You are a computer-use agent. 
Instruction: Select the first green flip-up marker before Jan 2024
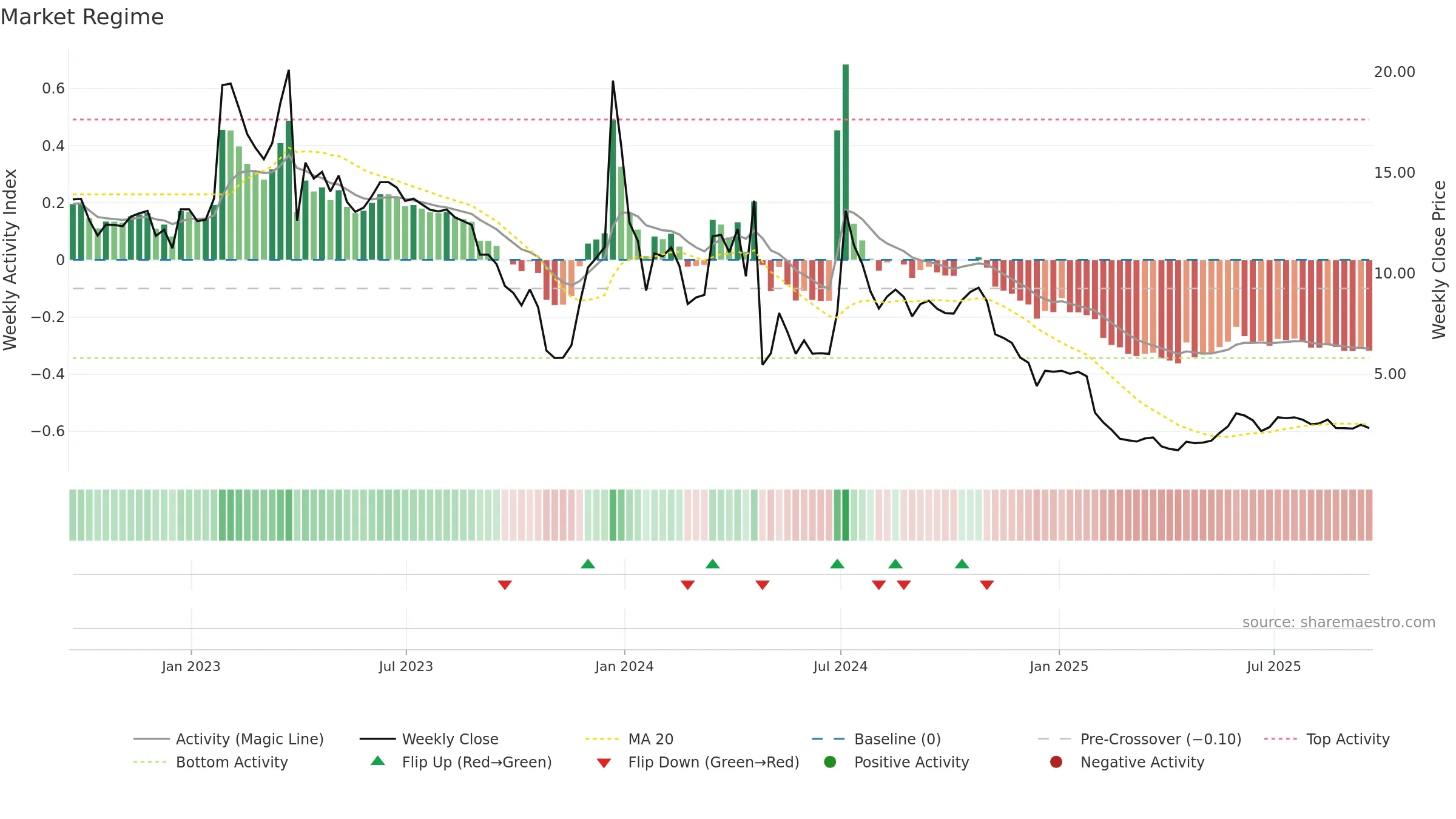point(588,564)
